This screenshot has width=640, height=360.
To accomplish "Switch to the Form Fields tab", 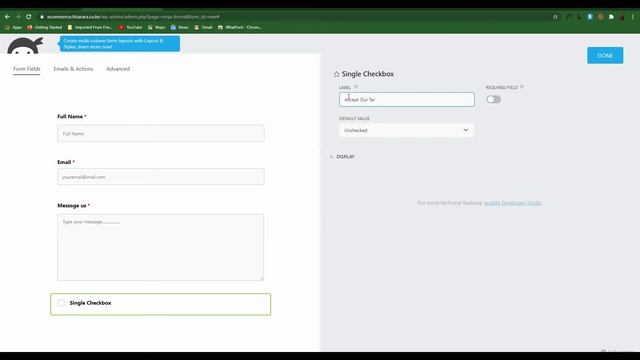I will tap(27, 69).
